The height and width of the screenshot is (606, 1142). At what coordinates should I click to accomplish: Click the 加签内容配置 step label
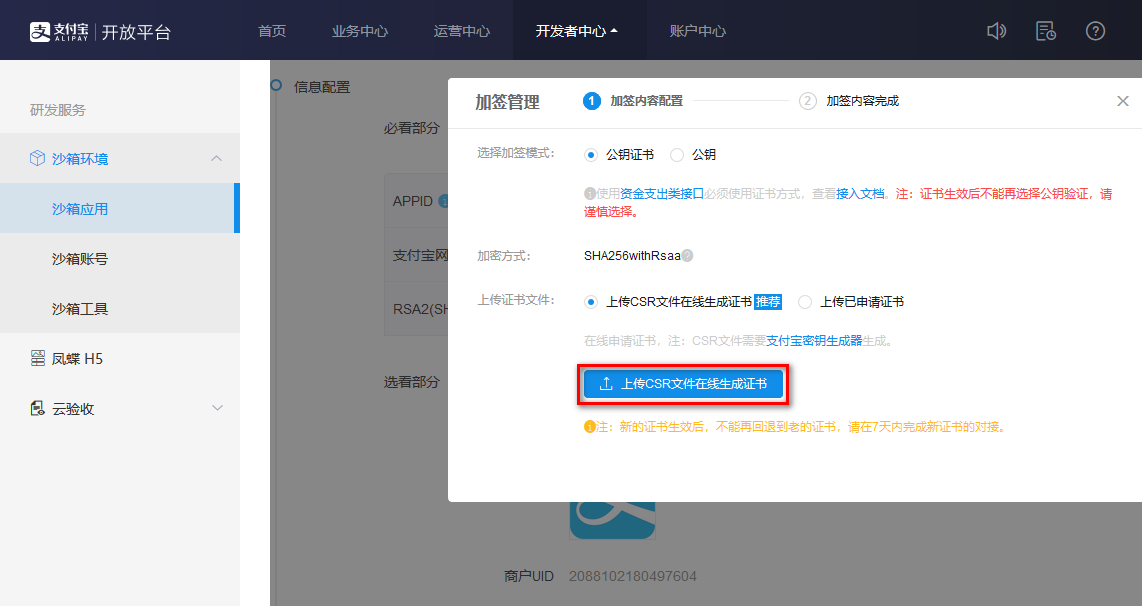(647, 101)
